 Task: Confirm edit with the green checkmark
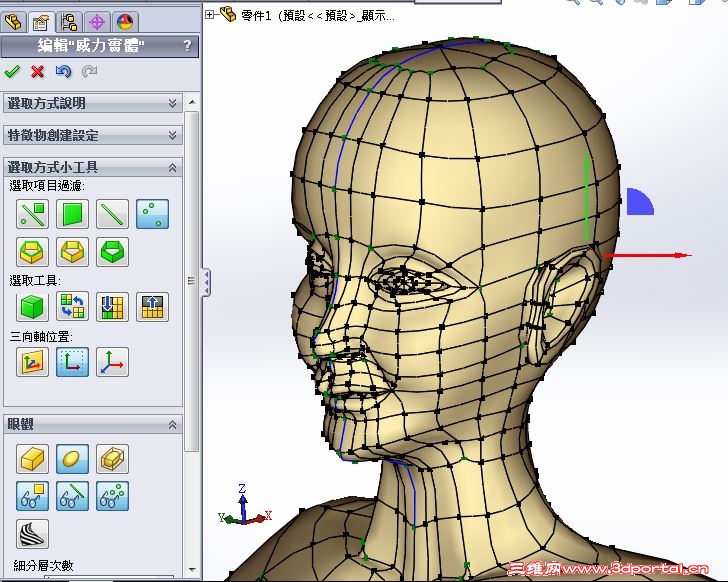pos(12,71)
